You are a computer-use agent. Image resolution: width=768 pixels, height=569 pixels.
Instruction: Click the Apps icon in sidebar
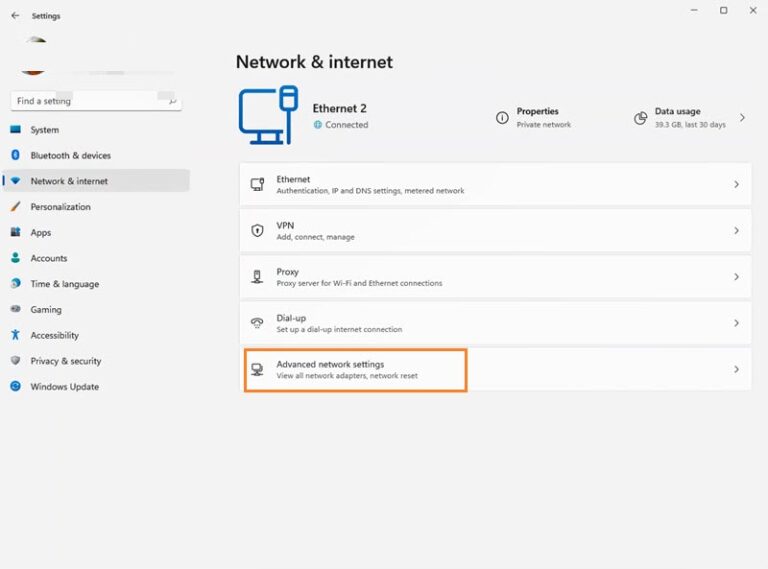[x=16, y=232]
